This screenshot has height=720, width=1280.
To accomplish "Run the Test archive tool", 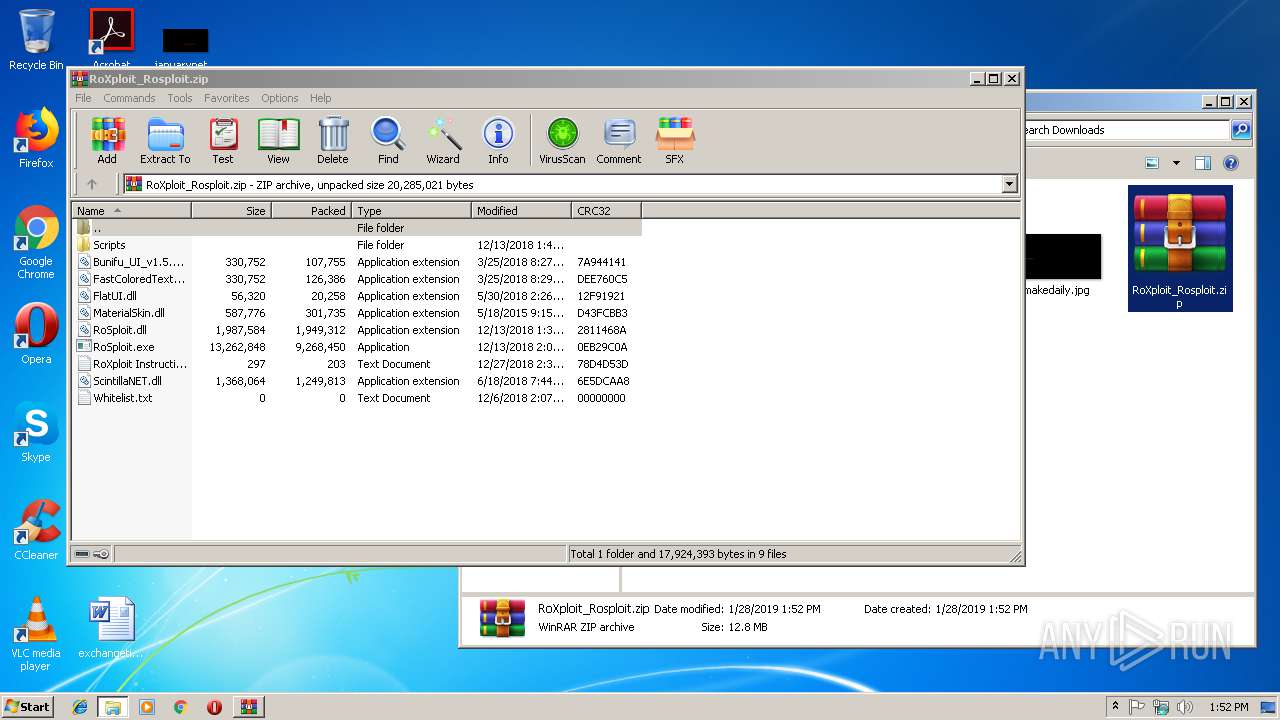I will tap(223, 141).
